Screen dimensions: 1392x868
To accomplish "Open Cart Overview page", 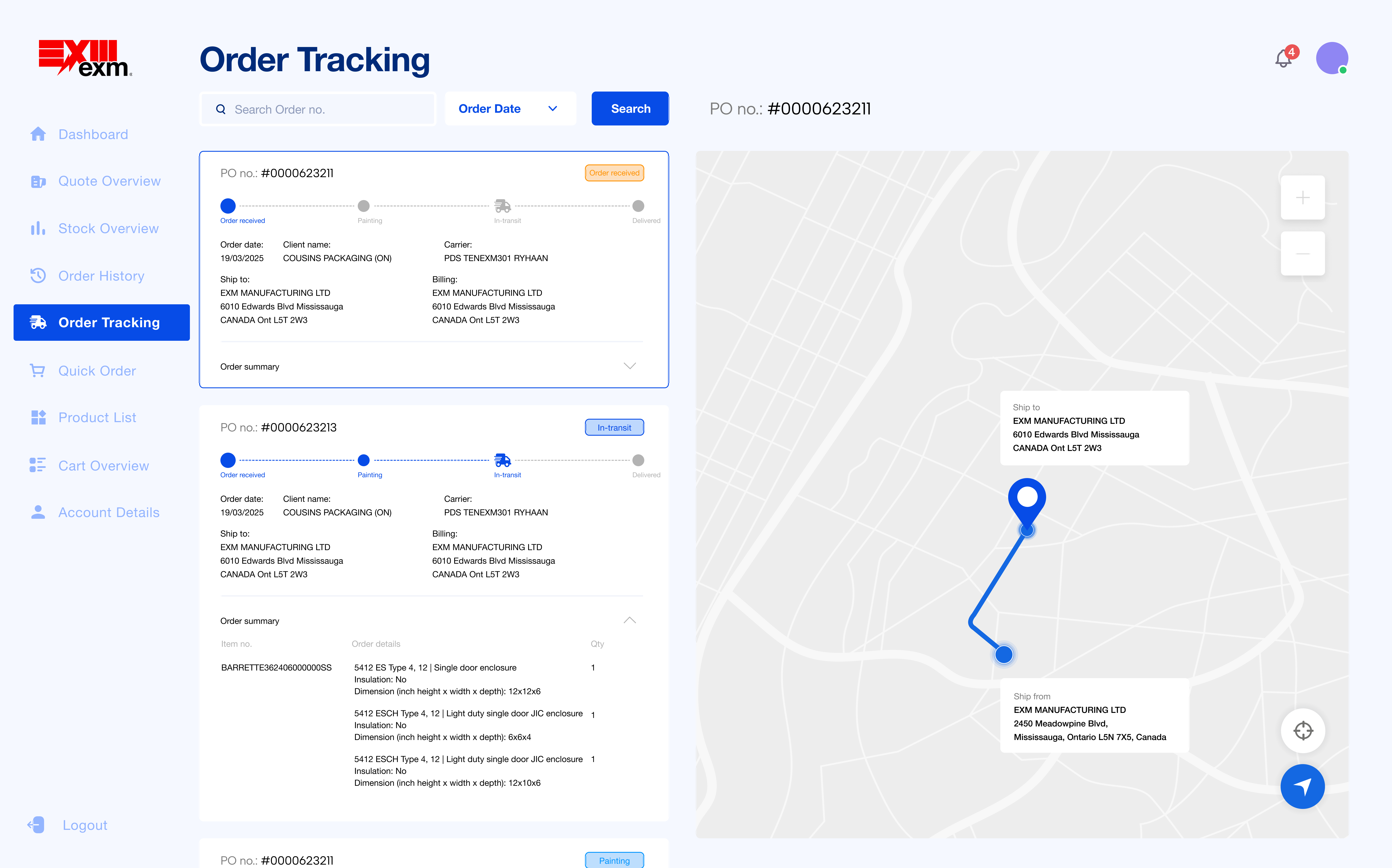I will (104, 466).
